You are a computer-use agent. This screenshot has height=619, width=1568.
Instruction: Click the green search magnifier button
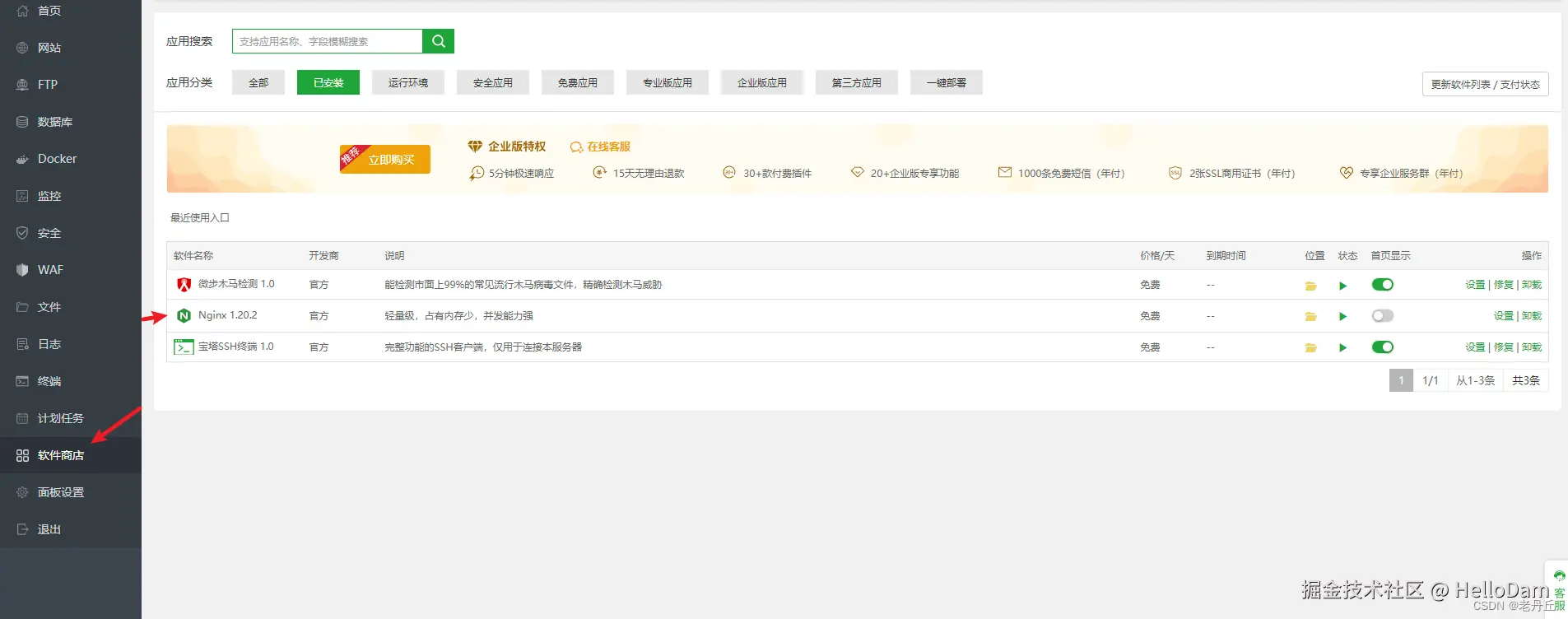point(438,41)
